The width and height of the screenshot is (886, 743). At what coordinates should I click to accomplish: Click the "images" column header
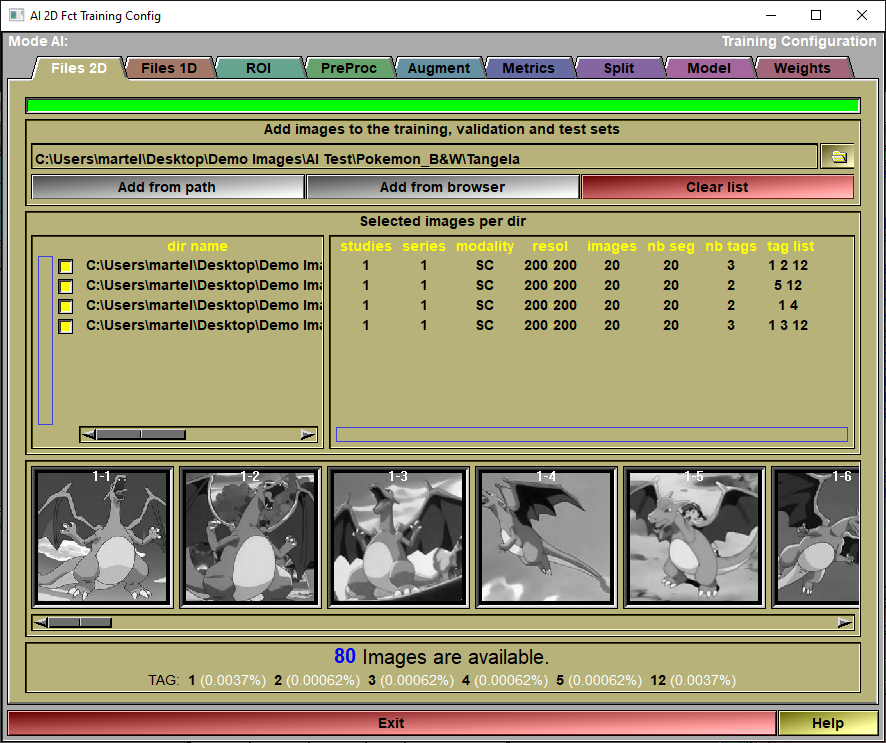[x=612, y=246]
